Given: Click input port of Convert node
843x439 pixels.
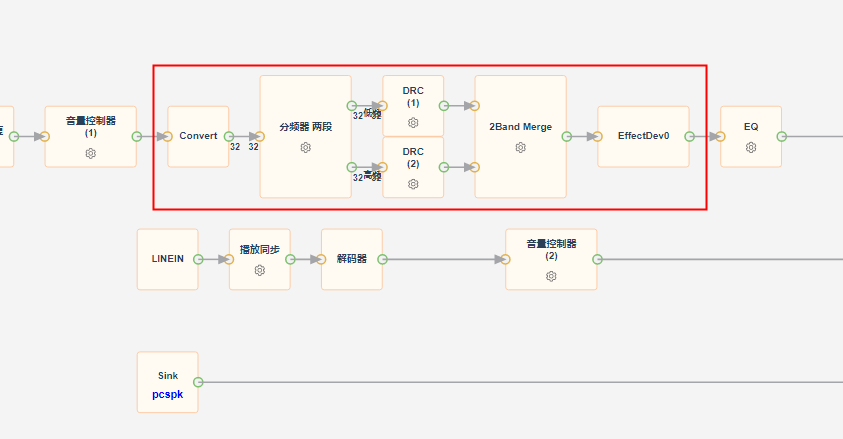Looking at the screenshot, I should click(x=168, y=136).
